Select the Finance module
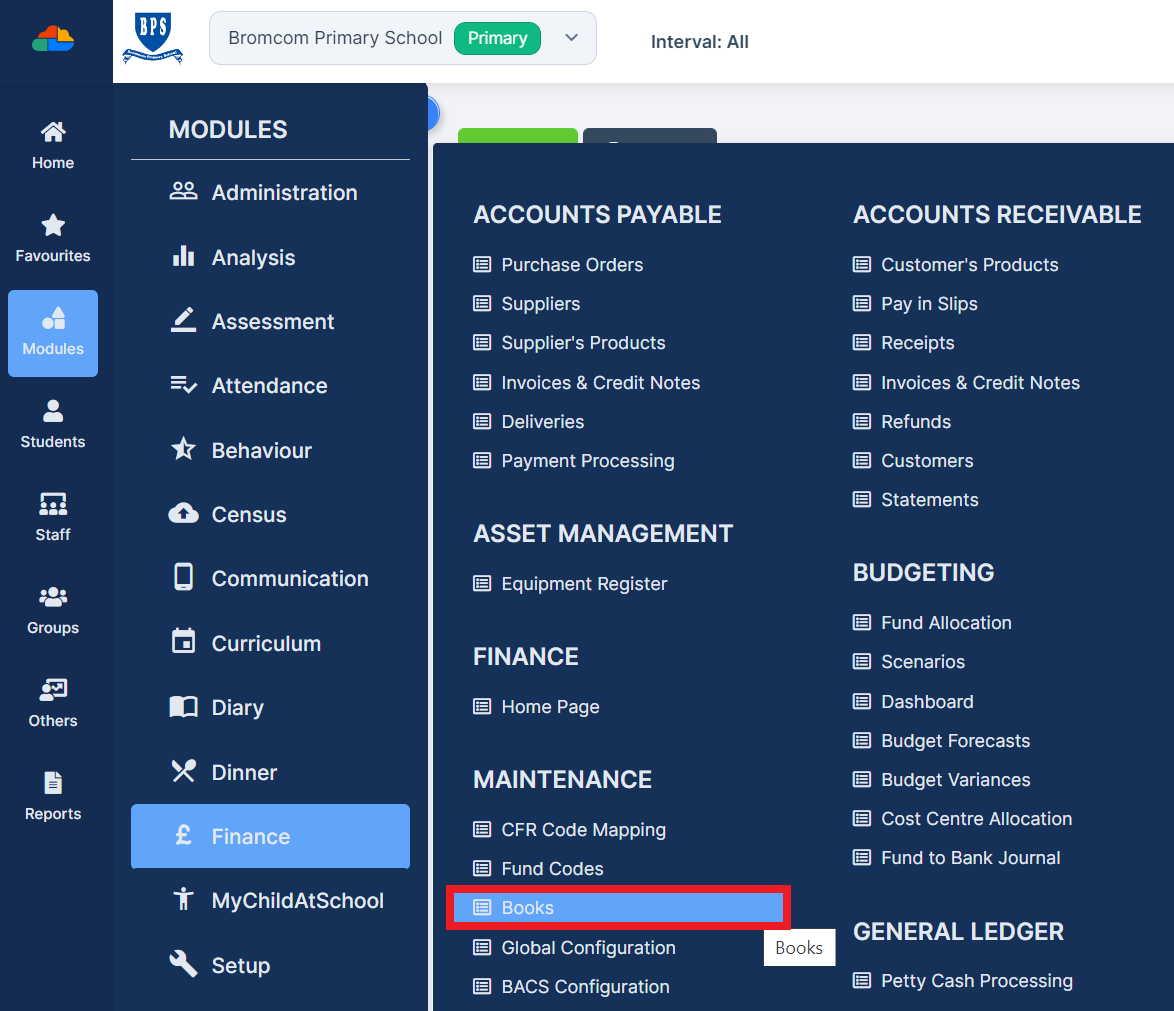 (x=270, y=837)
